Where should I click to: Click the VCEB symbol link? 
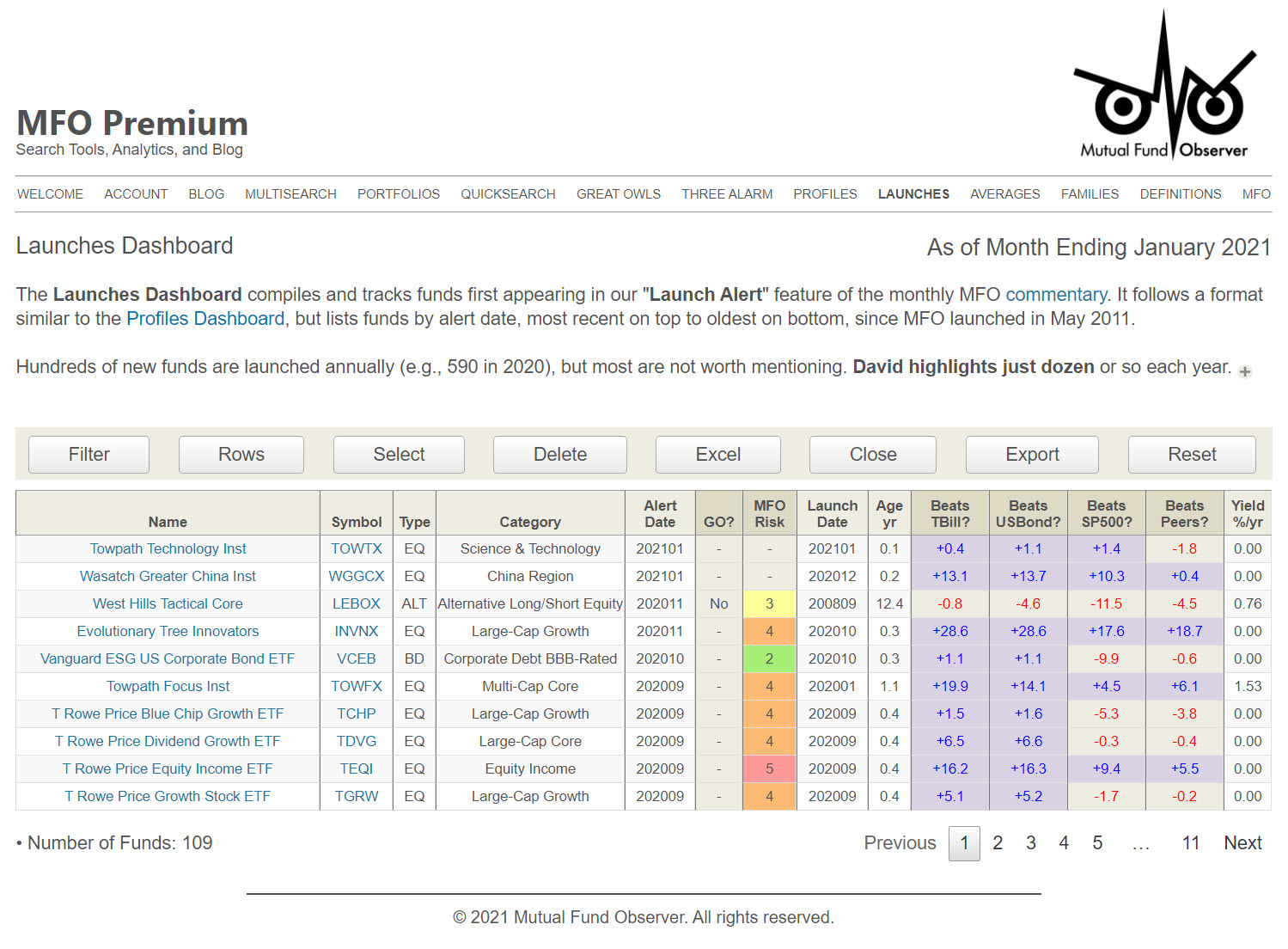357,659
